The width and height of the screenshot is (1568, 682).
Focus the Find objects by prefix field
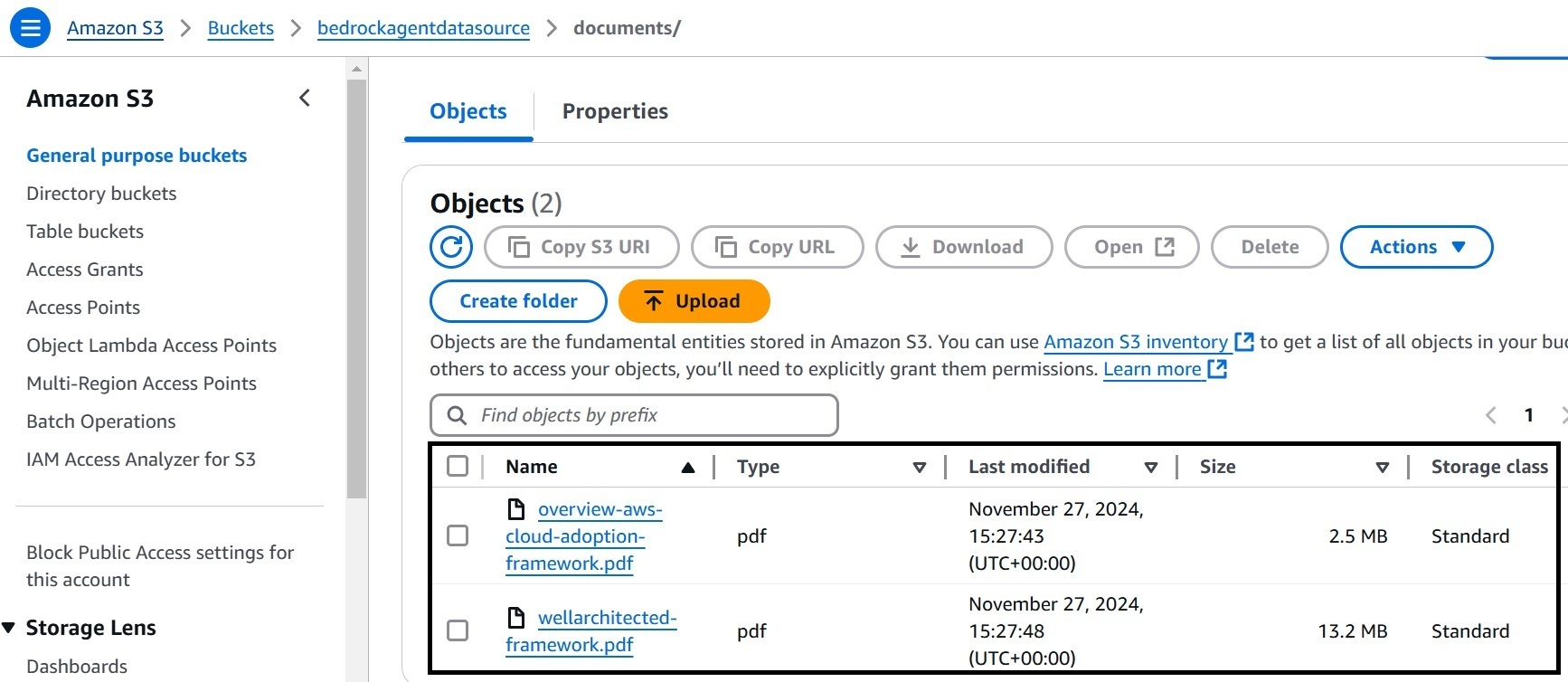tap(634, 415)
